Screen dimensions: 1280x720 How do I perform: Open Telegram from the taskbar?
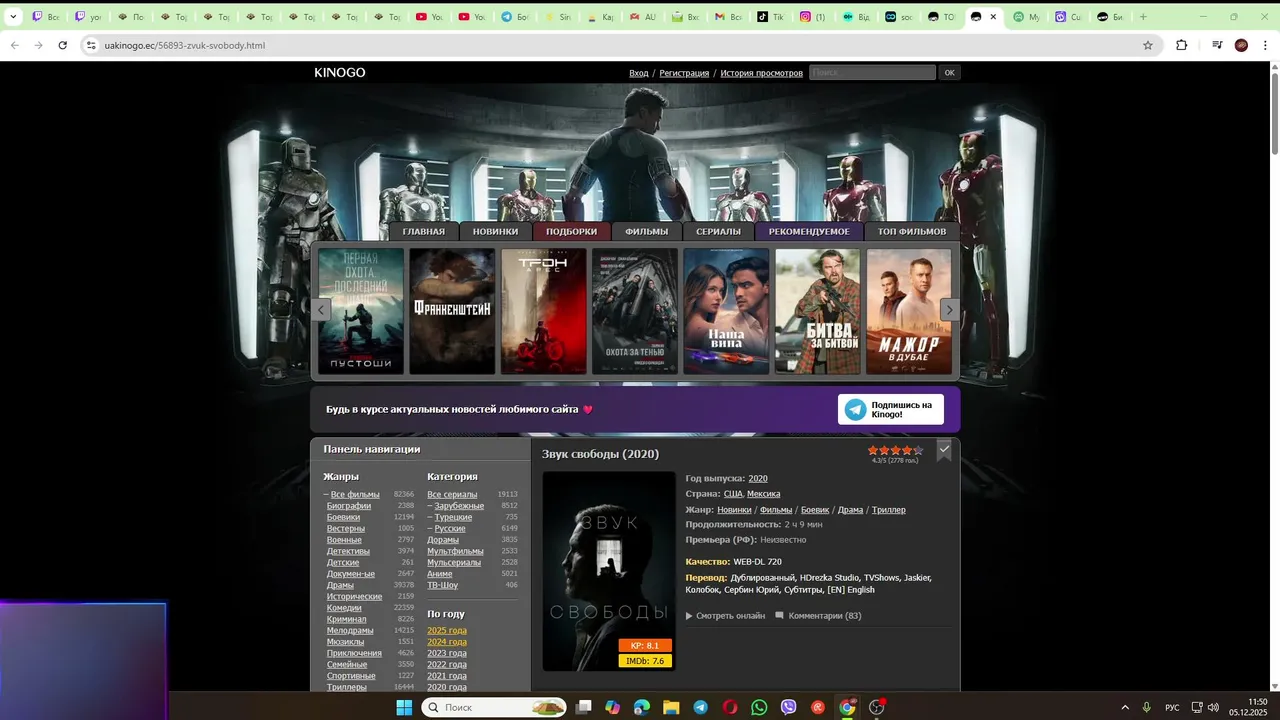(701, 707)
